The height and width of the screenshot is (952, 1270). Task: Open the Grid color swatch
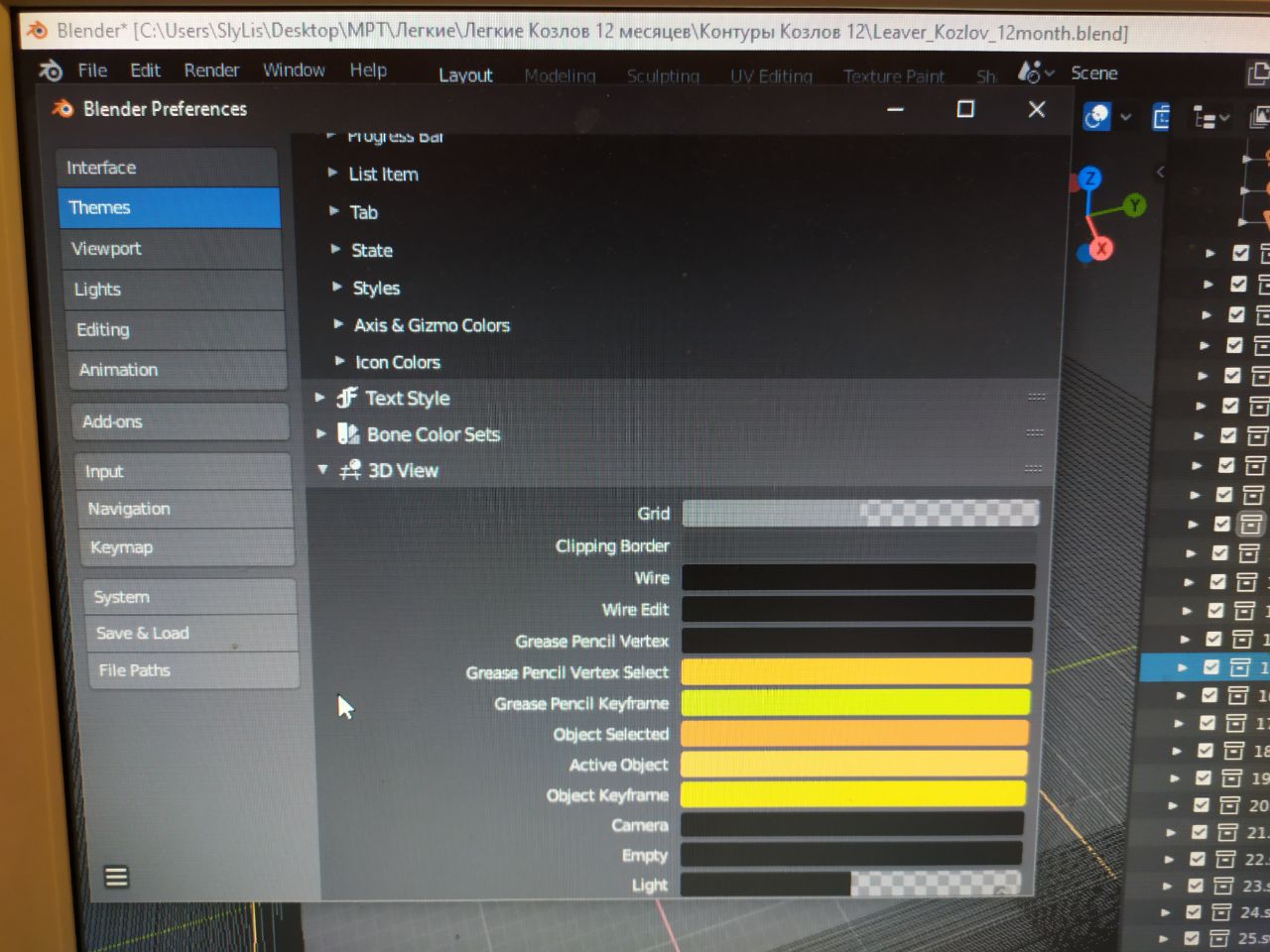pyautogui.click(x=860, y=513)
